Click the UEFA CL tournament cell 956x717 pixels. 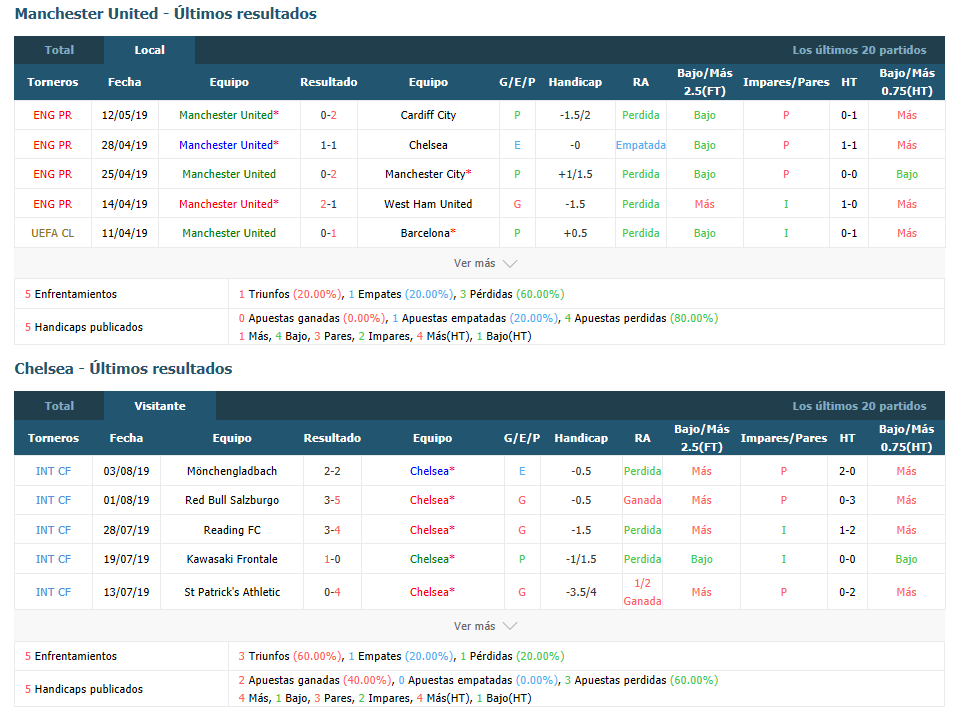(52, 233)
